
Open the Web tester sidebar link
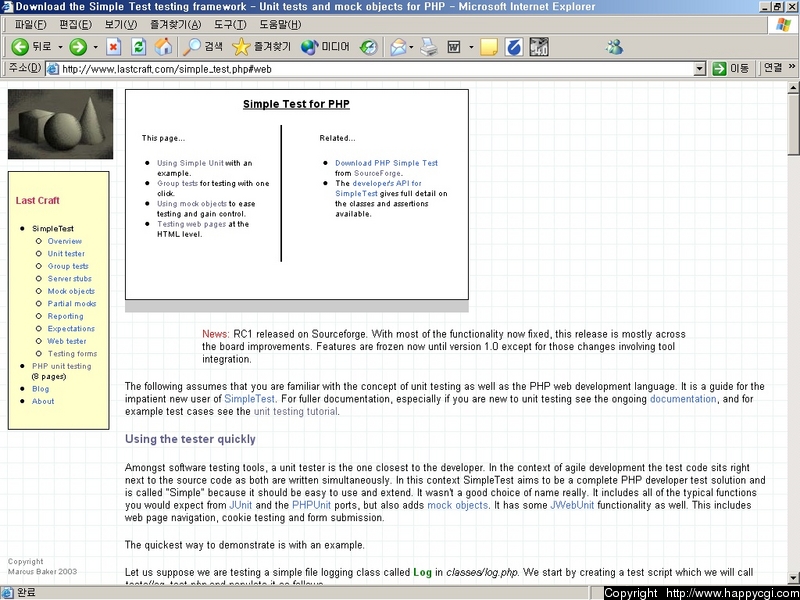(x=67, y=341)
